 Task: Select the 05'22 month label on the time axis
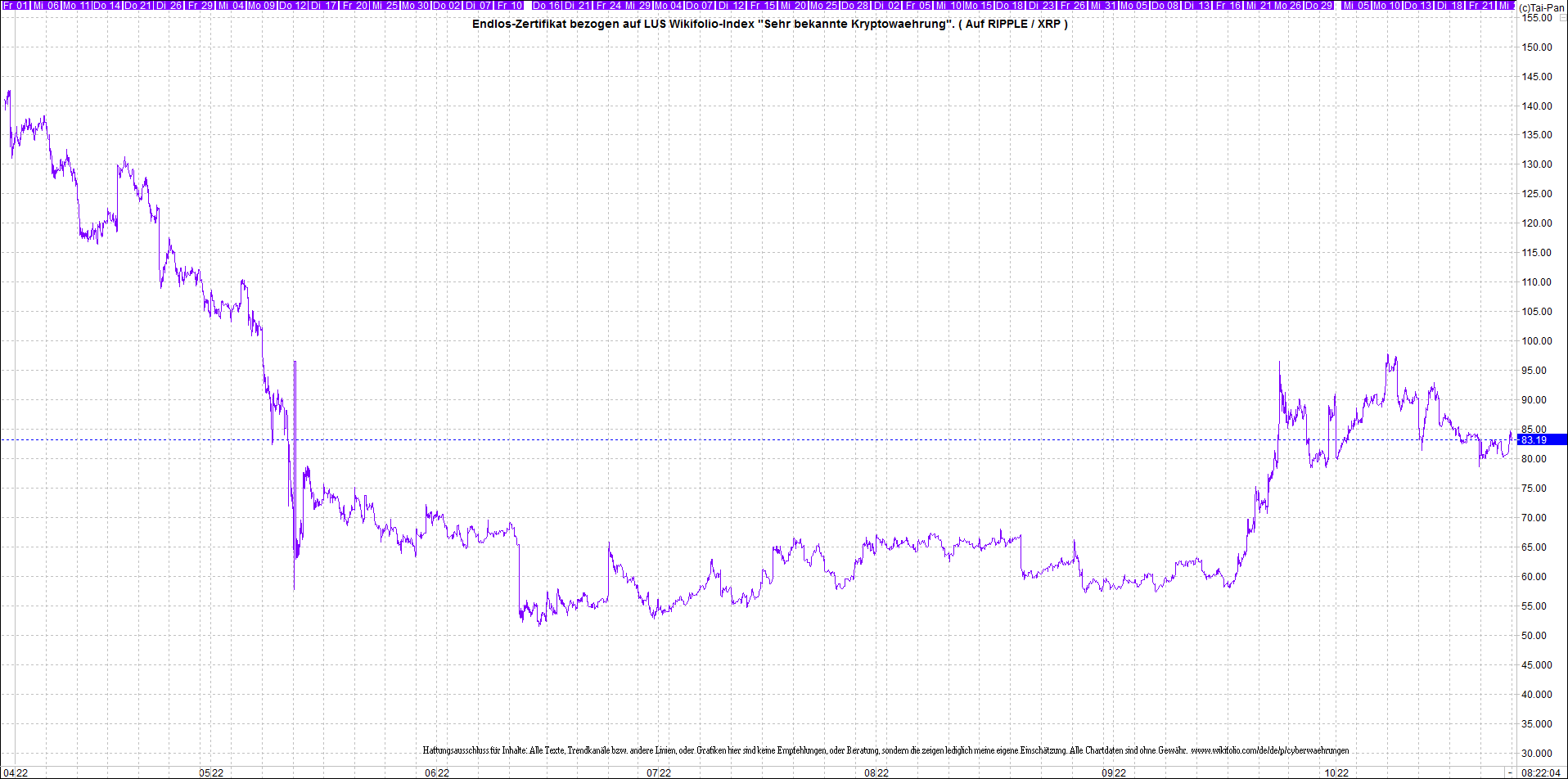(x=211, y=772)
